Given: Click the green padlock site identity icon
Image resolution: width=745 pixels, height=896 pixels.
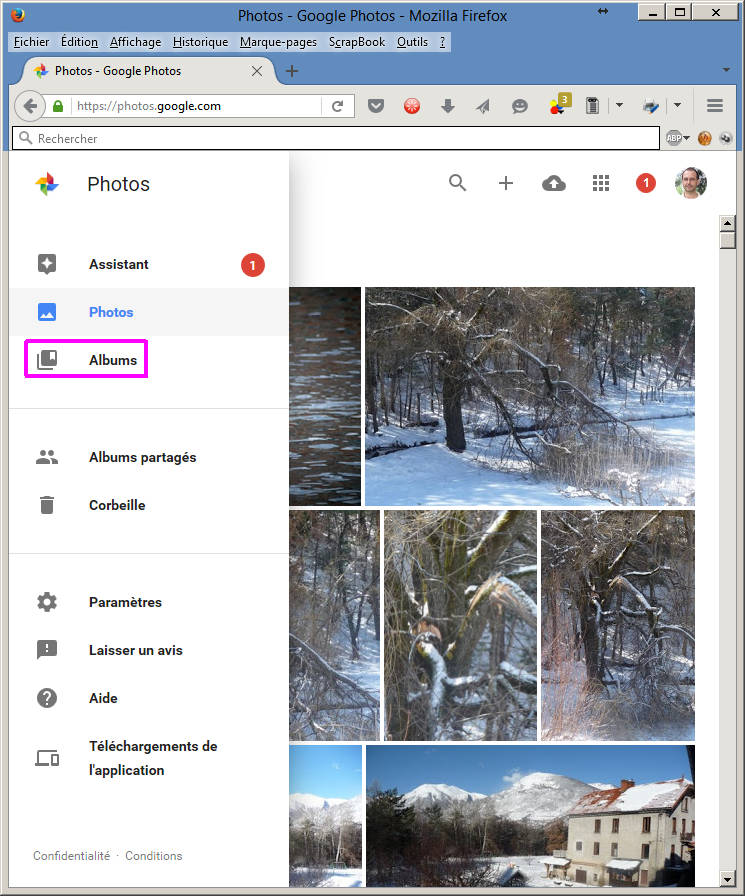Looking at the screenshot, I should pyautogui.click(x=58, y=106).
